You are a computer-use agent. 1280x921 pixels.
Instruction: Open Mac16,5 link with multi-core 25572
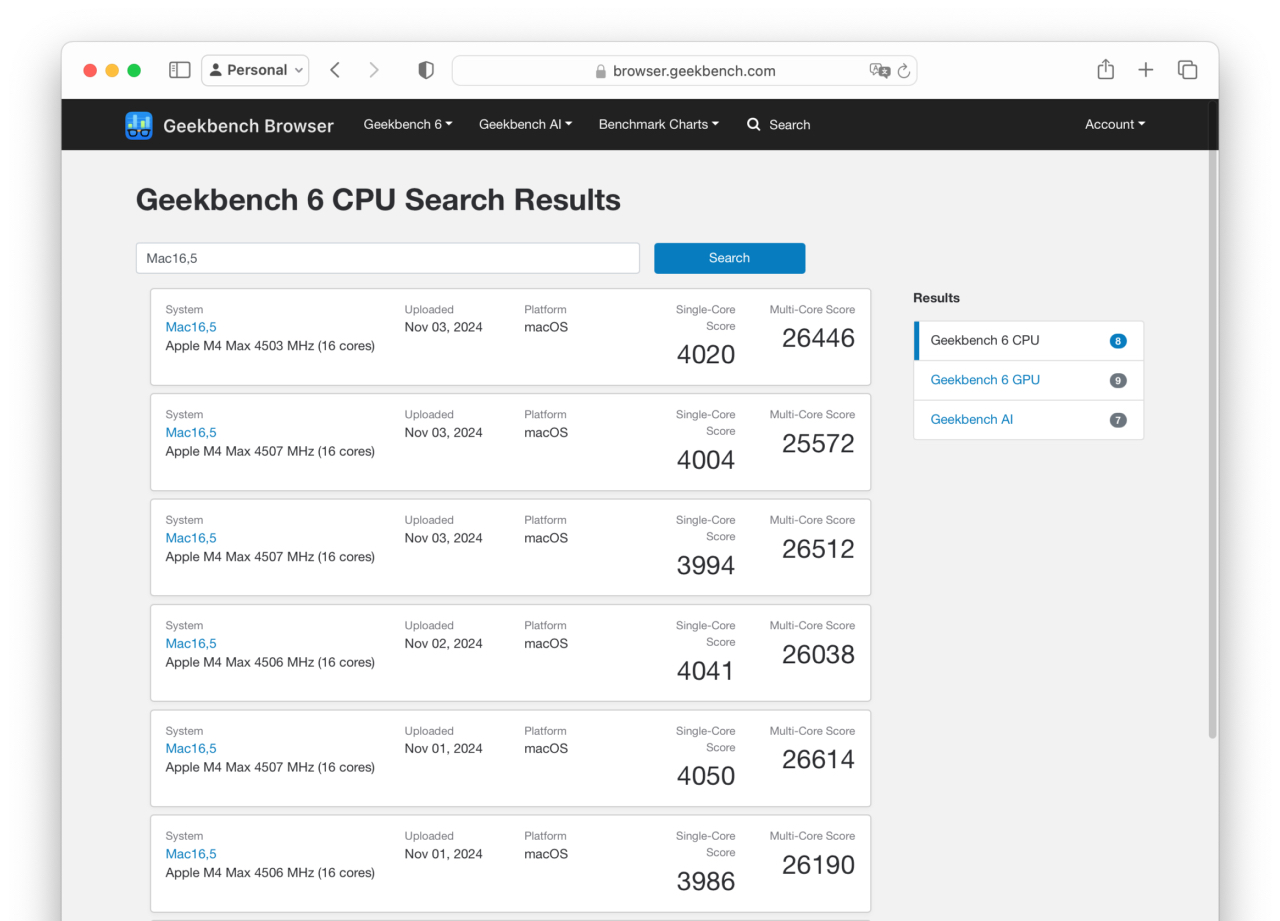point(191,432)
